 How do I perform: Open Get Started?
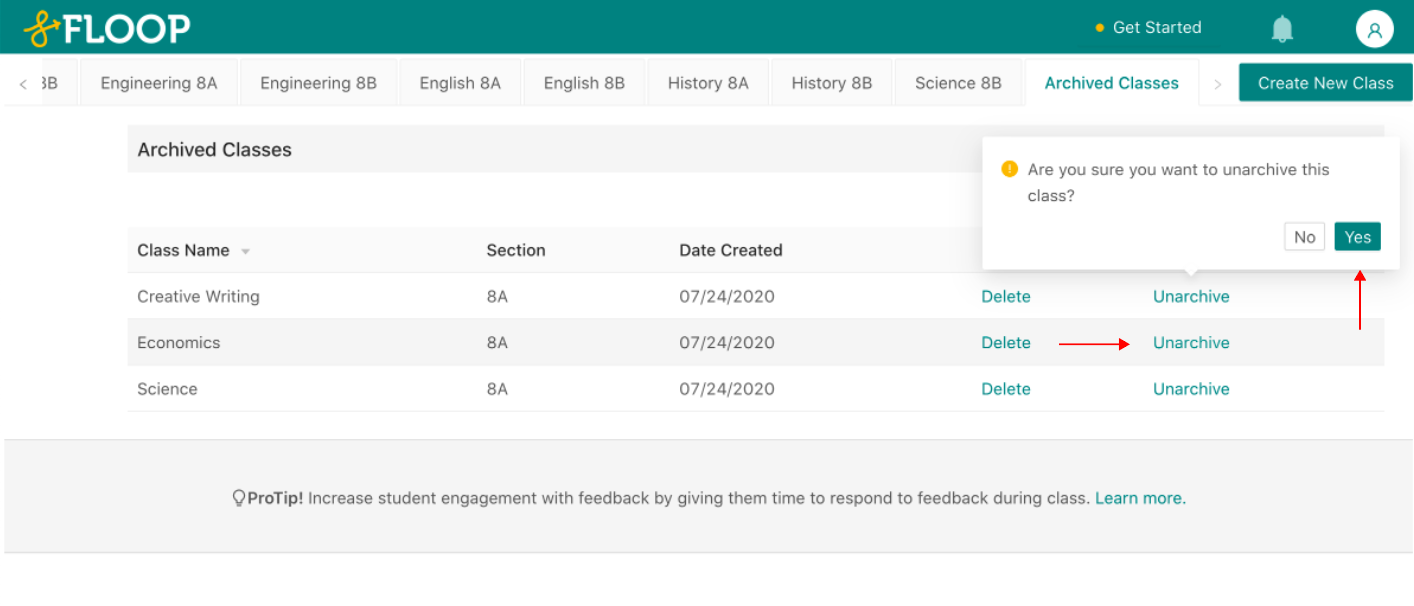(1148, 28)
